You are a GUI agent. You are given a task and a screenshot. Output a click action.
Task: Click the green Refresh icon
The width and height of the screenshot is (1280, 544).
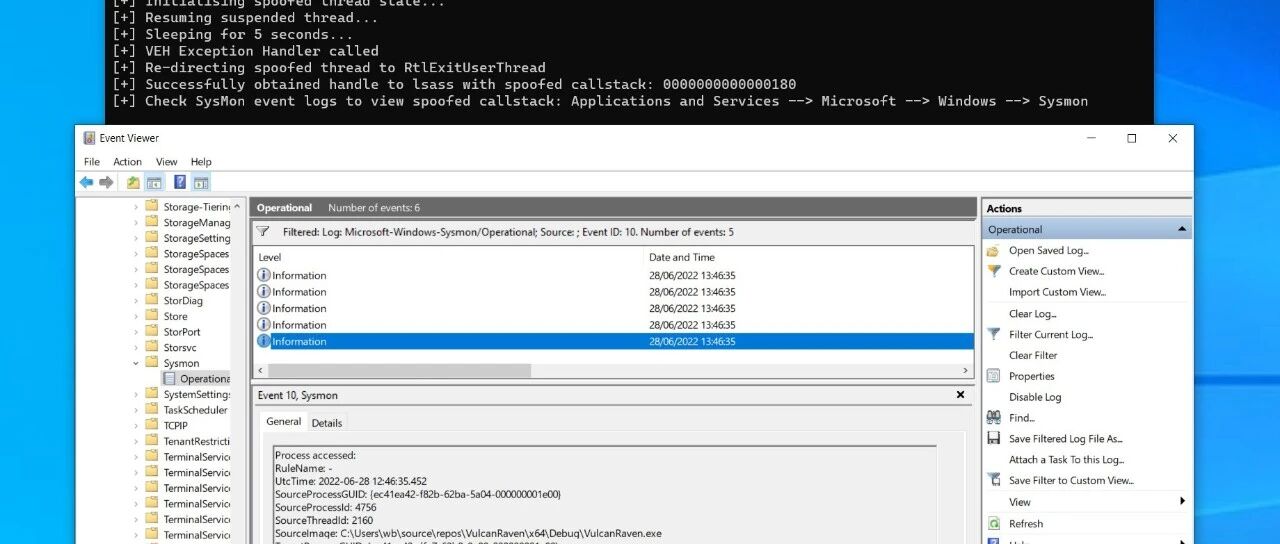point(993,523)
